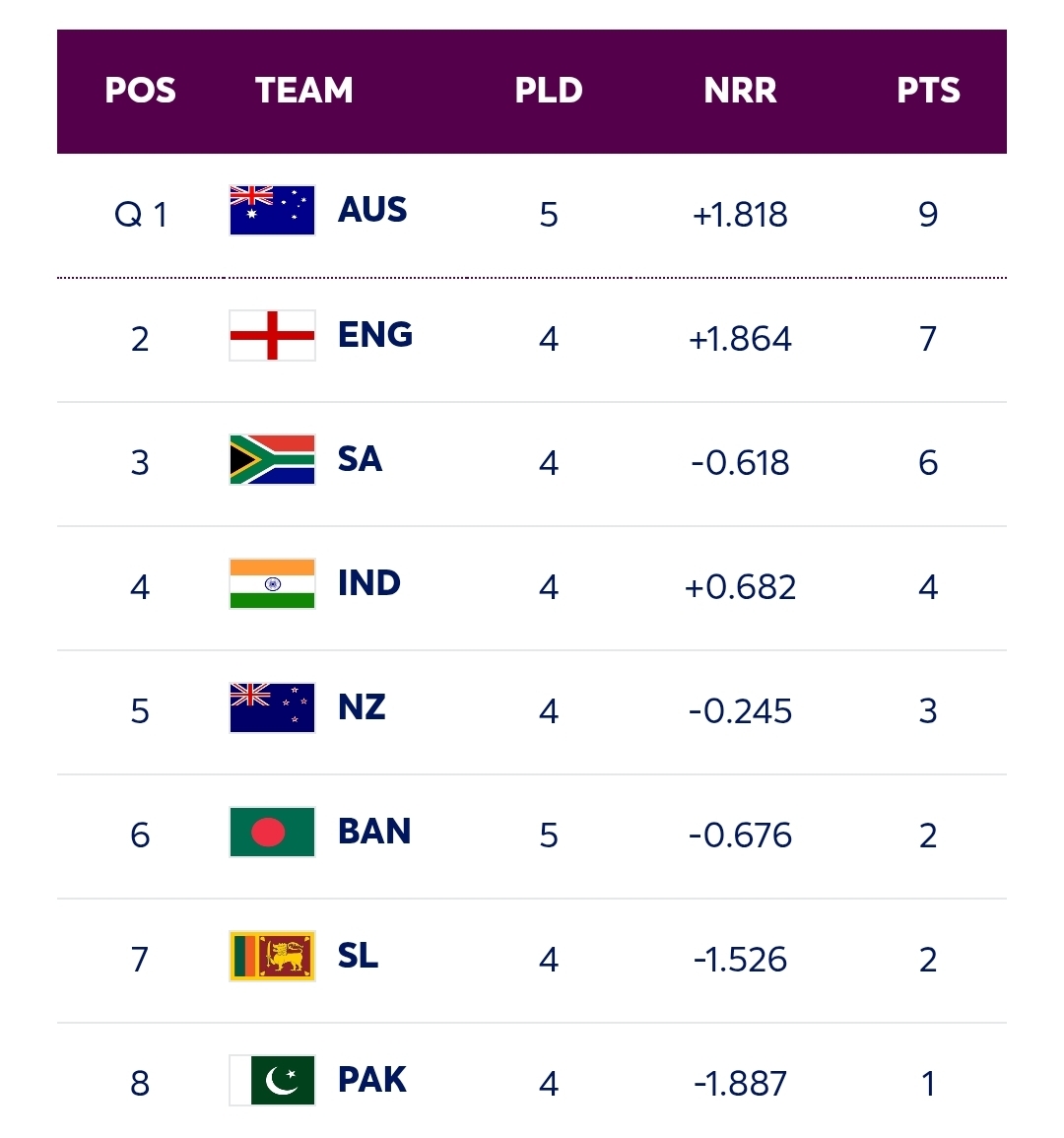Click Australia's +1.818 net run rate
This screenshot has height=1138, width=1064.
[740, 215]
